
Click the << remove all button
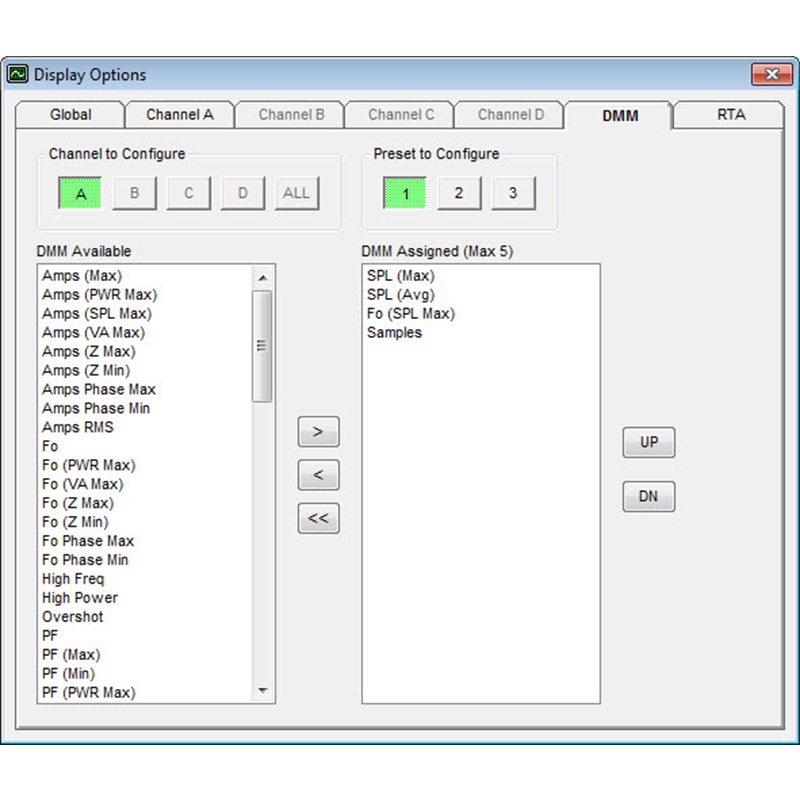coord(318,519)
